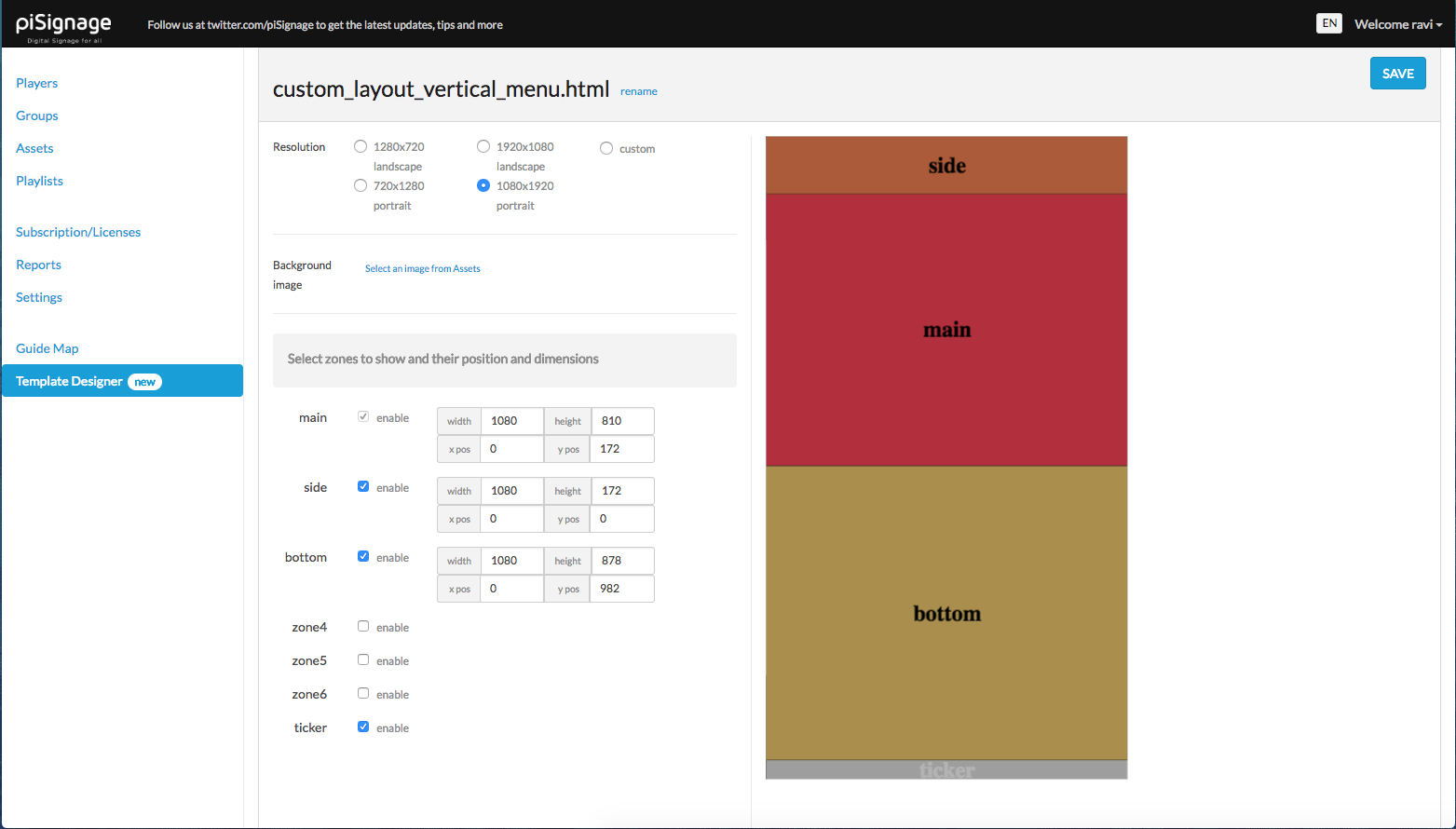The height and width of the screenshot is (829, 1456).
Task: Choose 1080x1920 portrait resolution
Action: pos(483,185)
